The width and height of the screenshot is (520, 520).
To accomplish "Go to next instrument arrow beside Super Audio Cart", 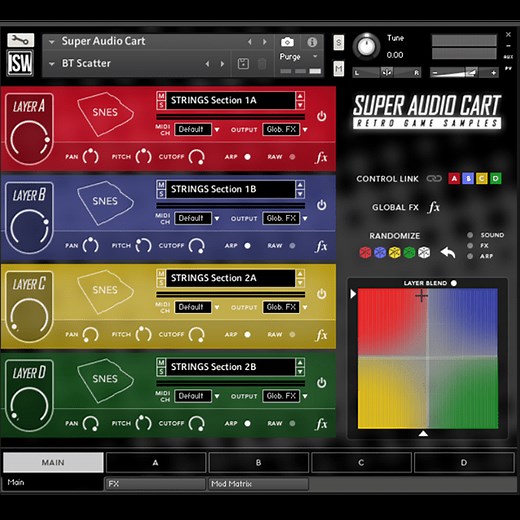I will click(x=265, y=42).
